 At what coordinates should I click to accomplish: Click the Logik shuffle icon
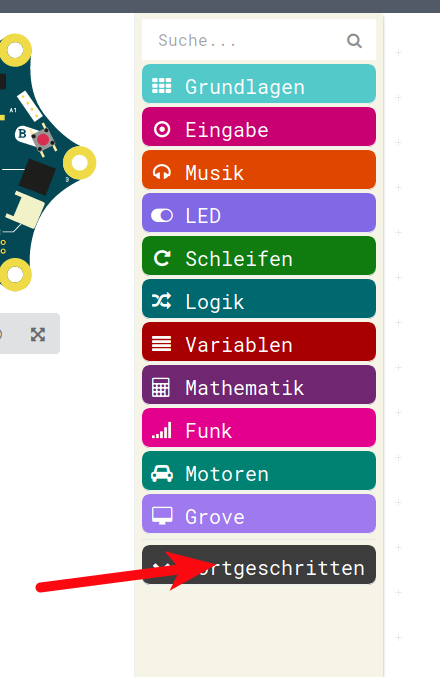tap(161, 301)
